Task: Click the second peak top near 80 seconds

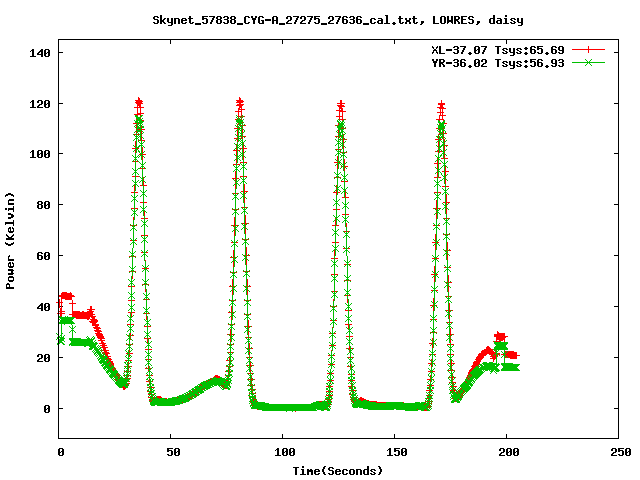Action: coord(240,102)
